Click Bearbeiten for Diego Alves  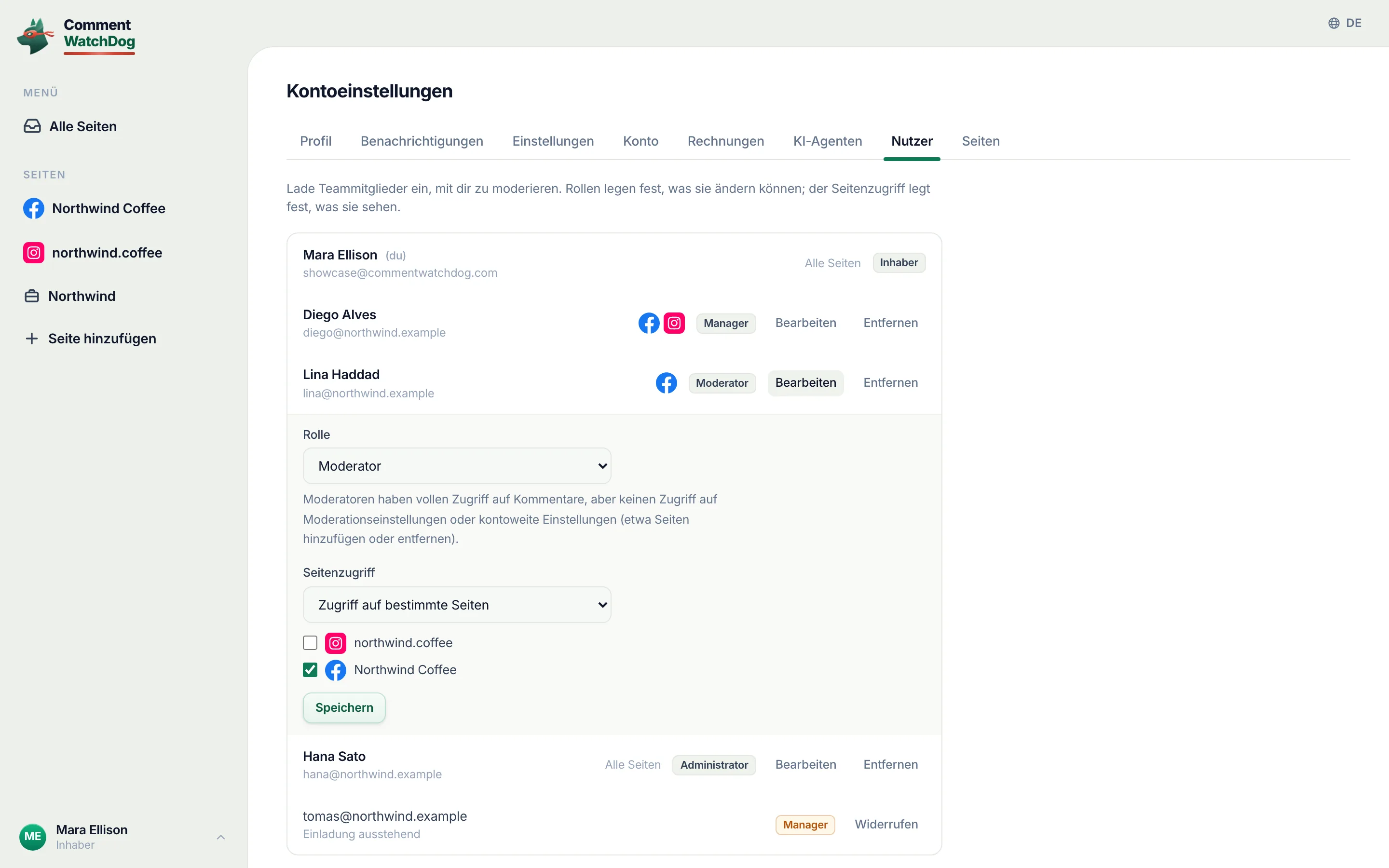[x=805, y=323]
